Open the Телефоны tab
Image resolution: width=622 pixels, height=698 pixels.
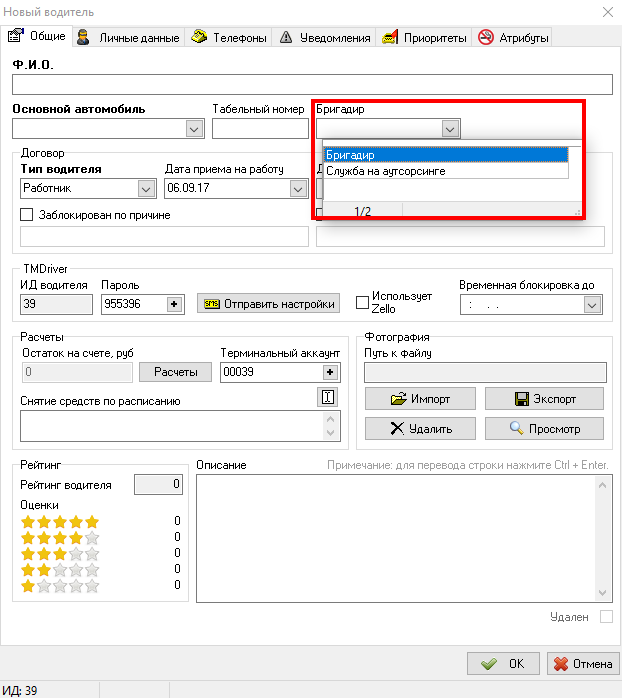(229, 38)
